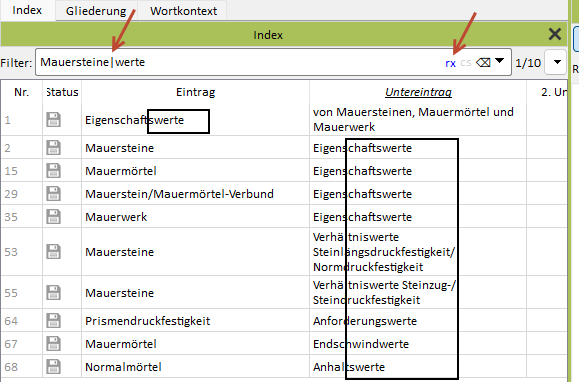Click the save status icon in row 1
This screenshot has height=382, width=579.
54,120
